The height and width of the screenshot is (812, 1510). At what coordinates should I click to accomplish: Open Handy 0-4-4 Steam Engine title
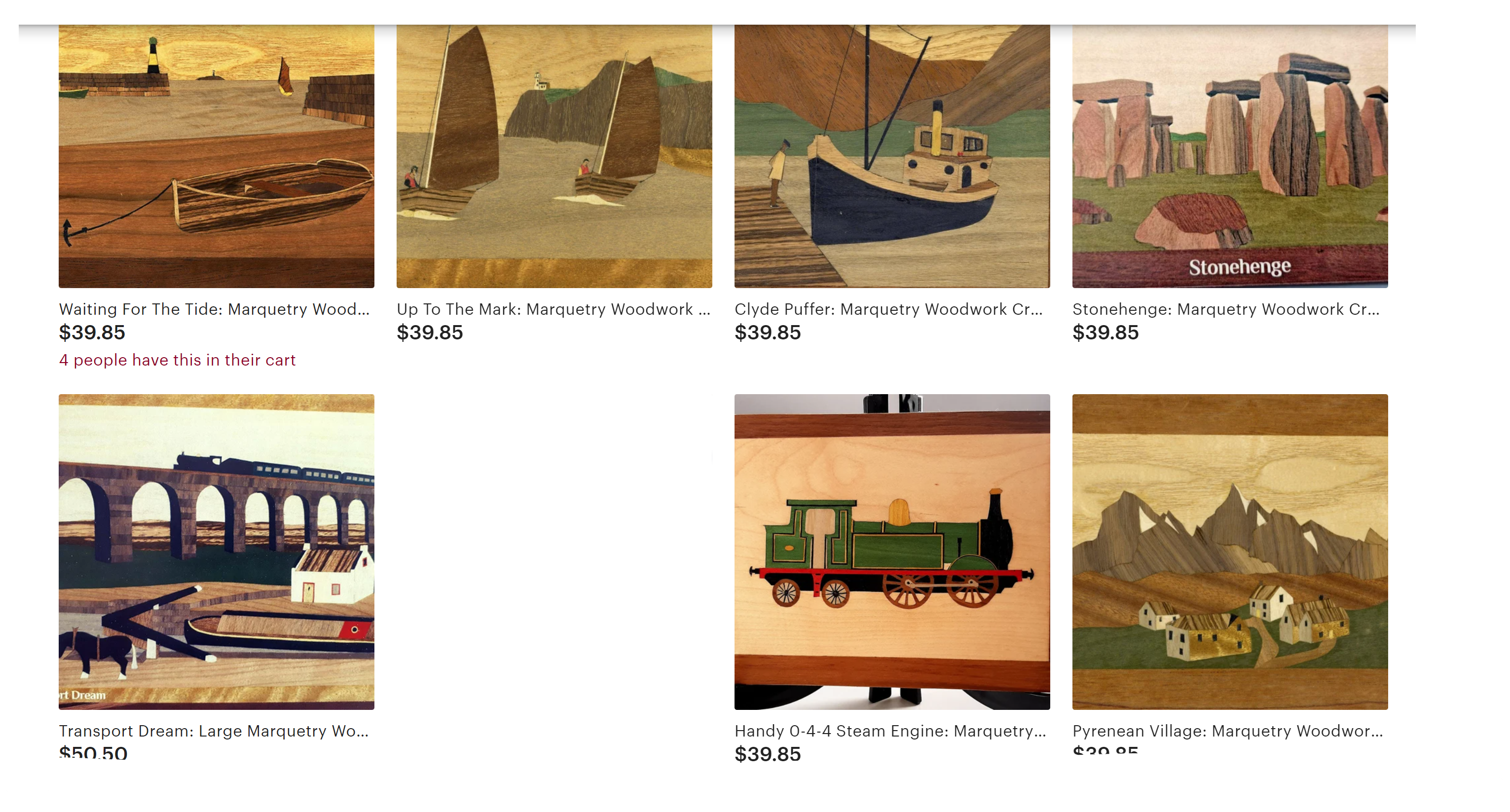[x=890, y=731]
